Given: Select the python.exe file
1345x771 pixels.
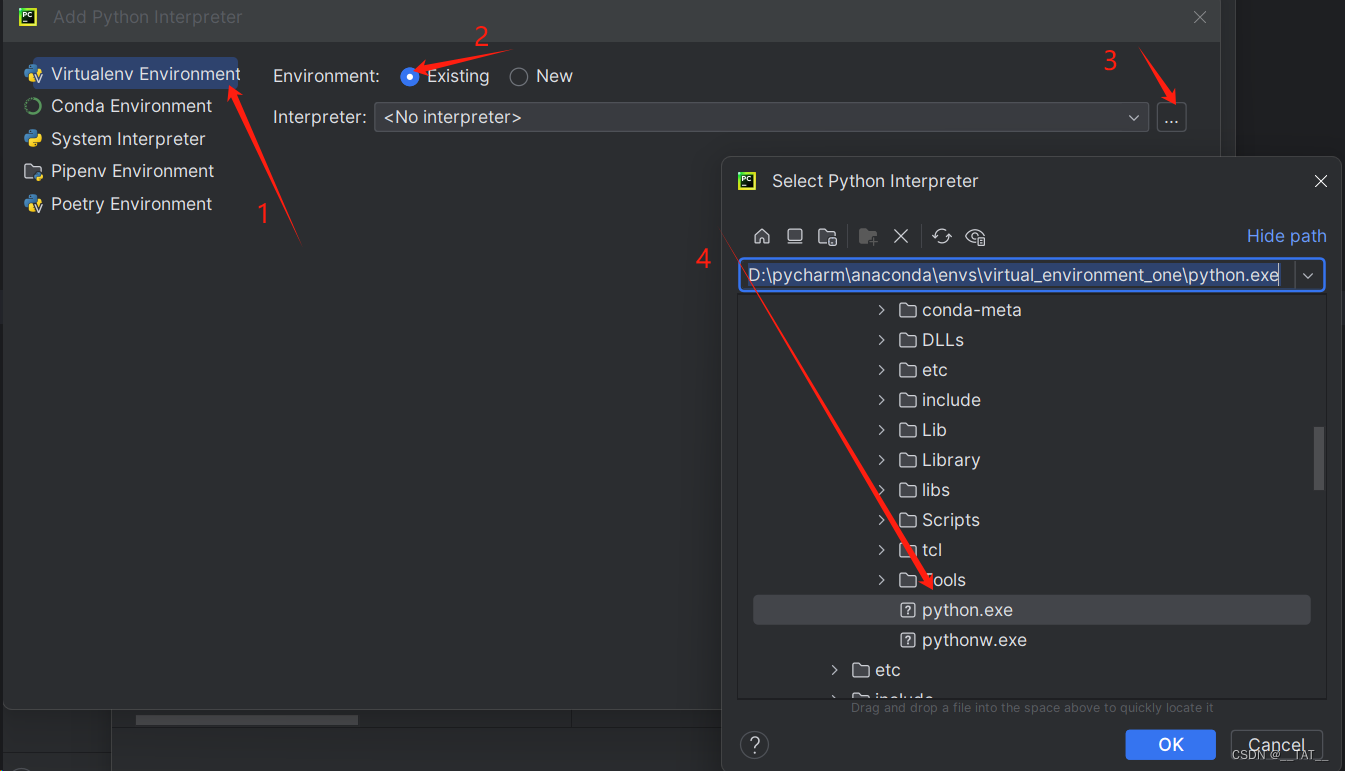Looking at the screenshot, I should pos(1031,610).
